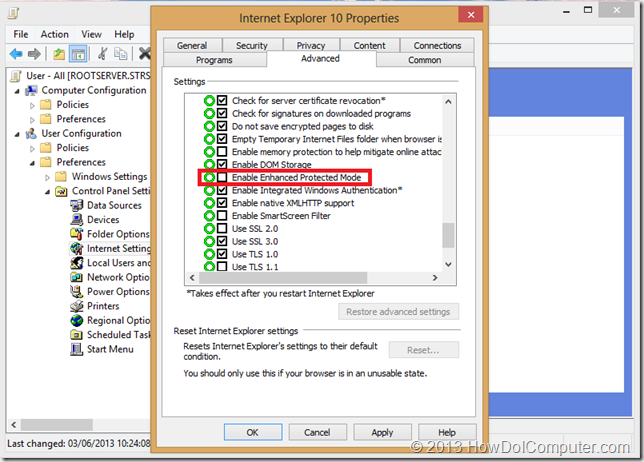
Task: Open the View menu
Action: pos(91,34)
